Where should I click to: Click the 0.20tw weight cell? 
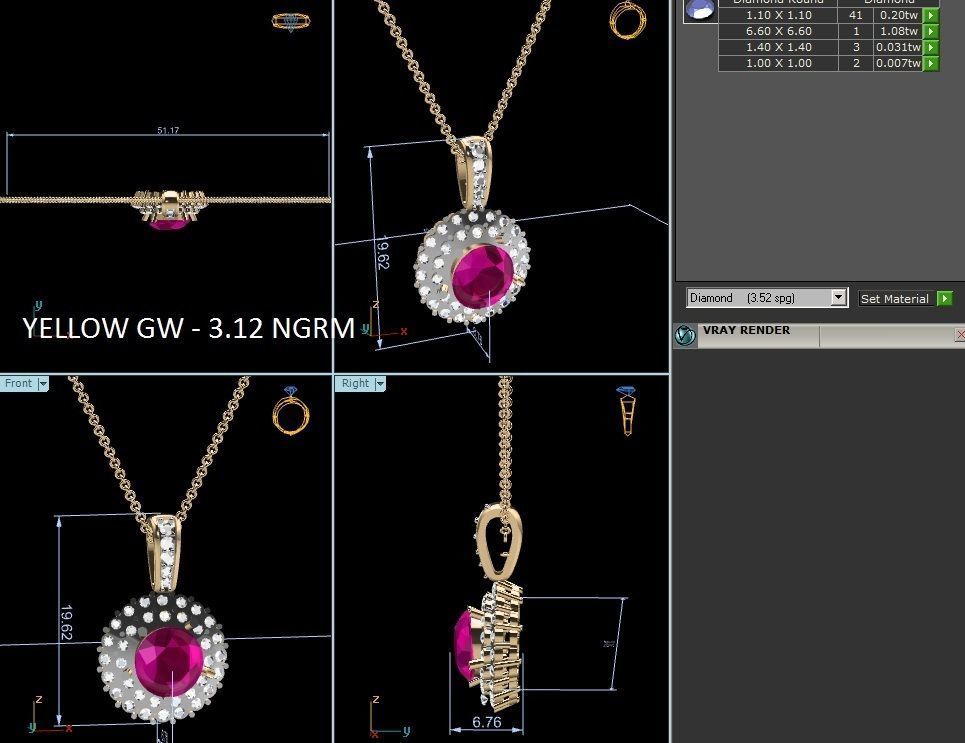coord(898,15)
